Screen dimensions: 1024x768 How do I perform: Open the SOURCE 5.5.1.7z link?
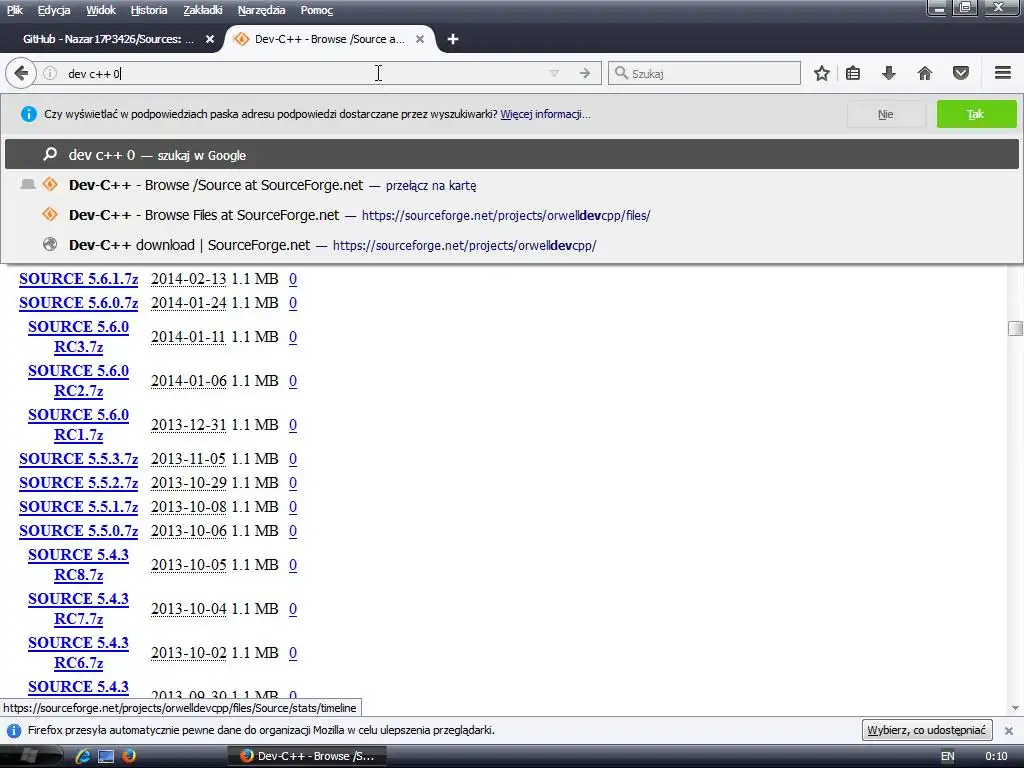78,507
